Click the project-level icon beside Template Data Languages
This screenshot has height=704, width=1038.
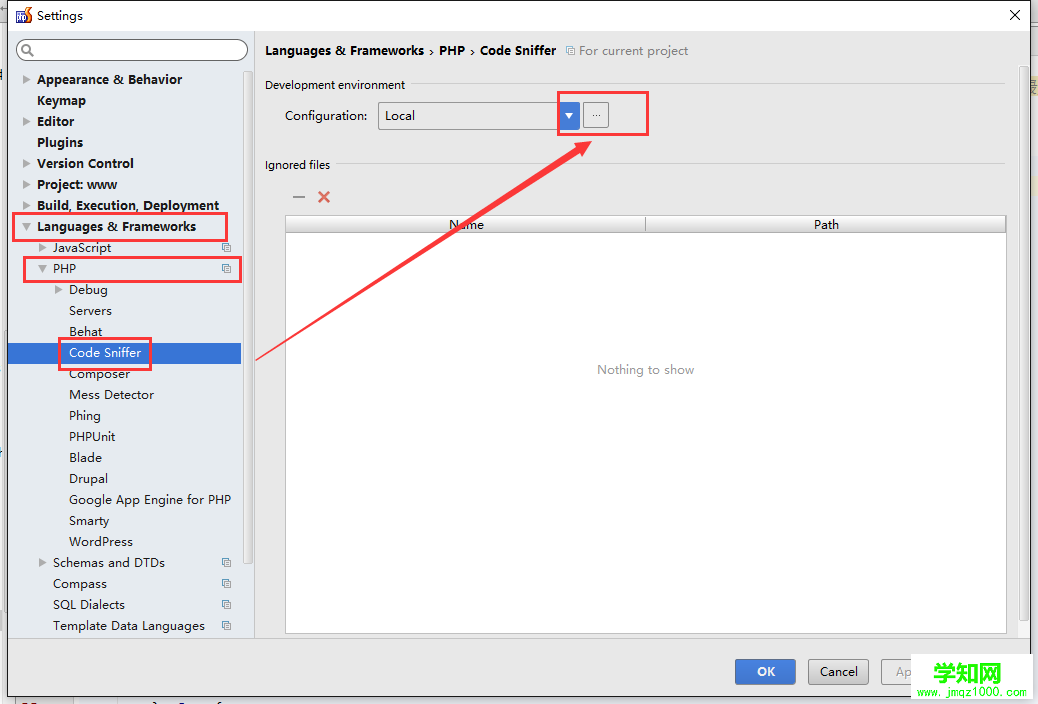click(226, 626)
